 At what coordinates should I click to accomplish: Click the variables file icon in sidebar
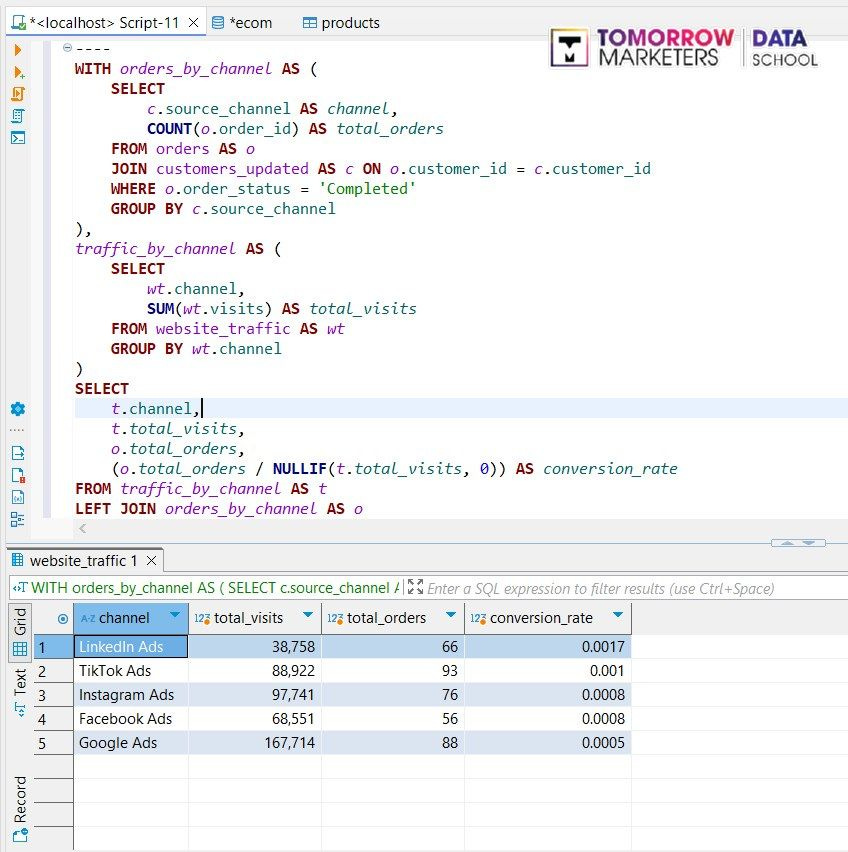point(17,497)
